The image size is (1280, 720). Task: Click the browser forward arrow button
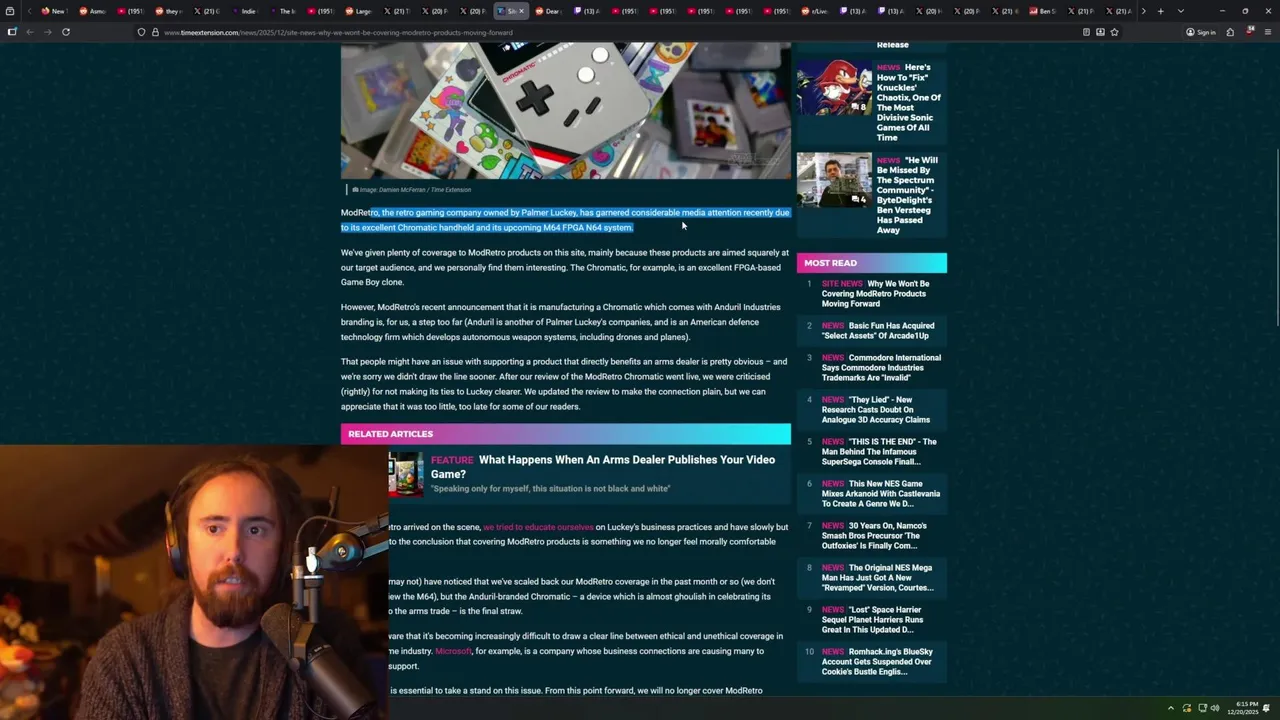[47, 32]
